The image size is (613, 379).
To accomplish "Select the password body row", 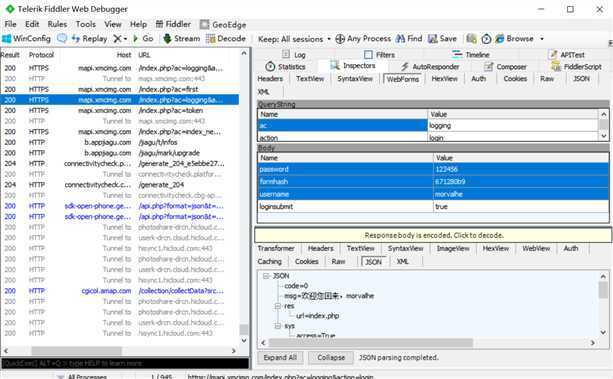I will point(433,169).
